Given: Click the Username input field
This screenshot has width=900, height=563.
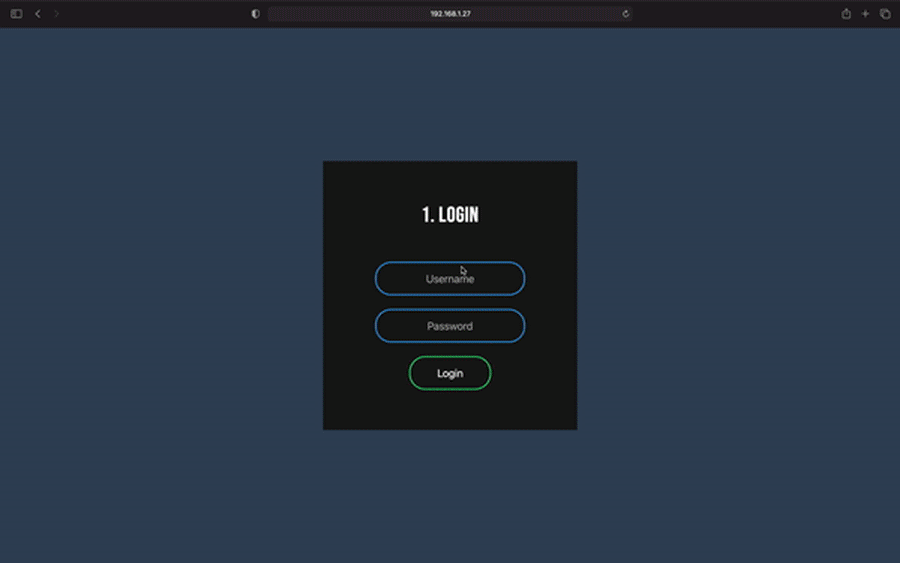Looking at the screenshot, I should 449,279.
